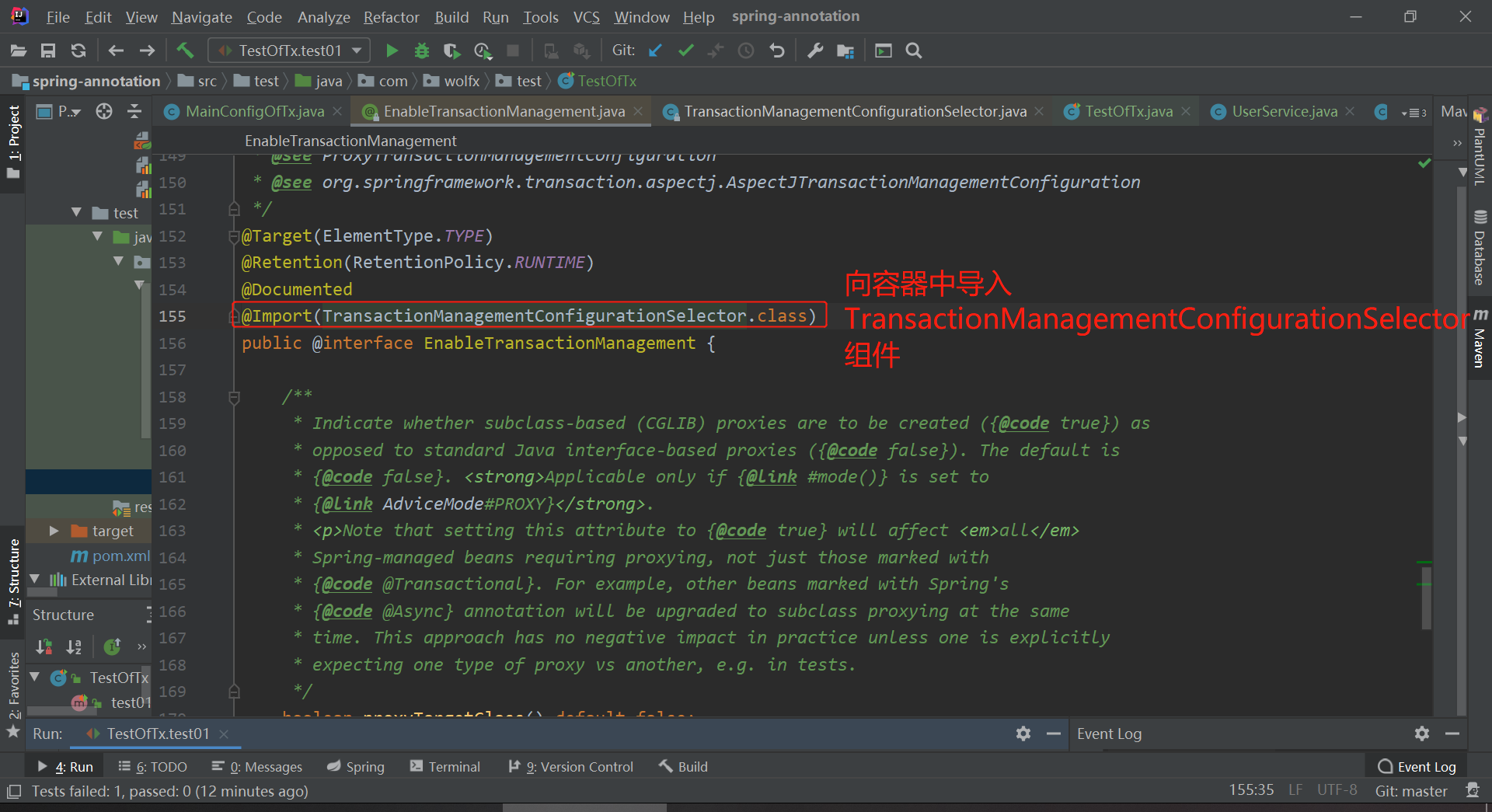This screenshot has width=1492, height=812.
Task: Click the Git update project arrow
Action: (x=655, y=51)
